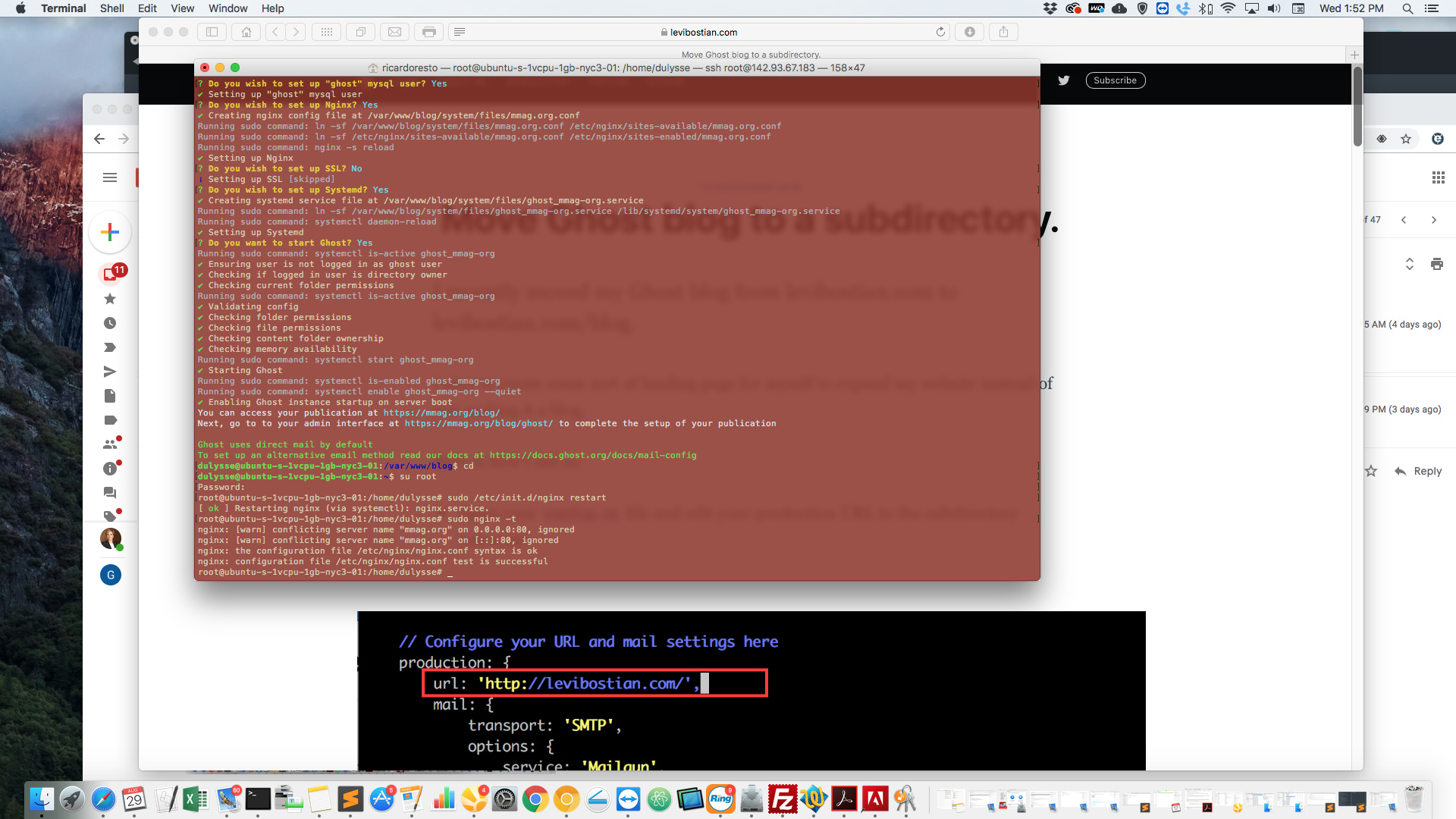
Task: Click Chrome back arrow
Action: [x=99, y=139]
